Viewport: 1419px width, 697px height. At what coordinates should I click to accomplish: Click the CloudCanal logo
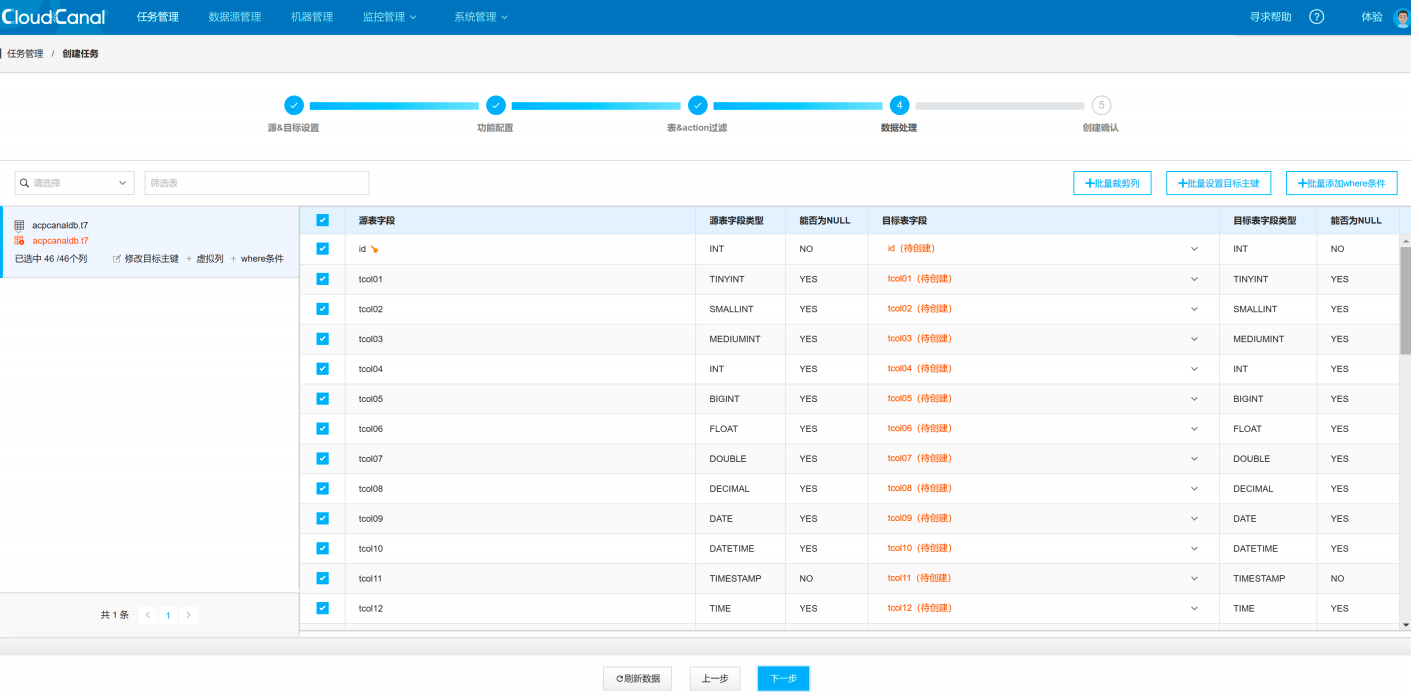(53, 17)
